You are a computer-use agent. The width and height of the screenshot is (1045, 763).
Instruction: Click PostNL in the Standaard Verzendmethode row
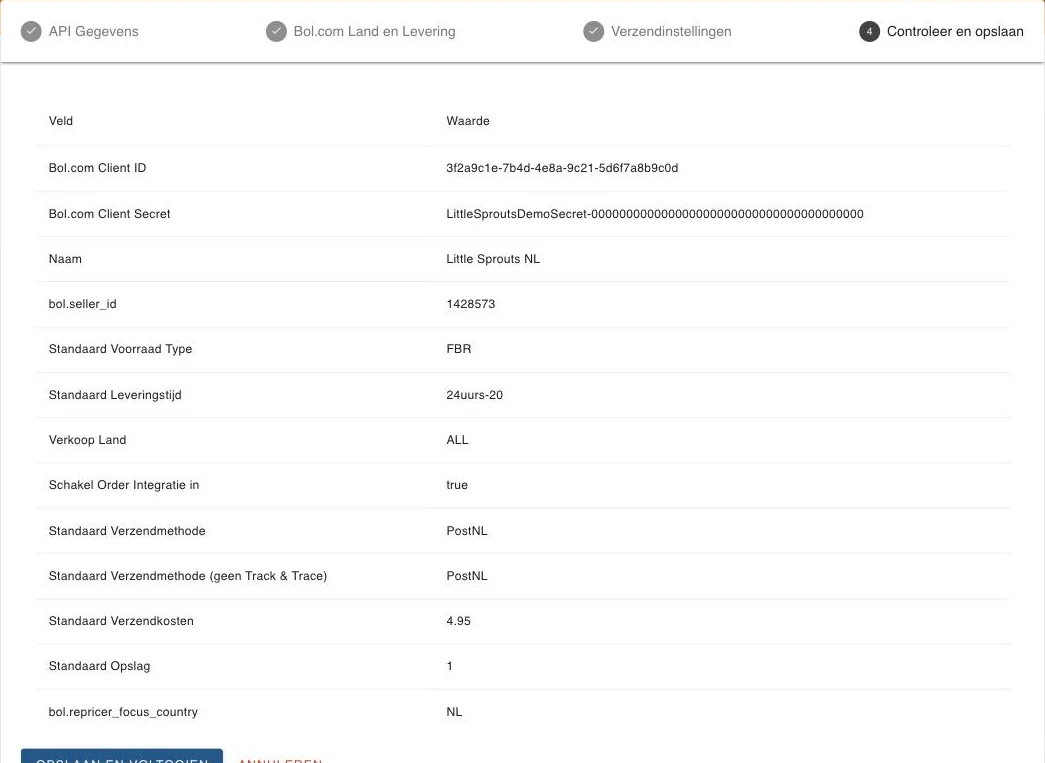coord(467,531)
